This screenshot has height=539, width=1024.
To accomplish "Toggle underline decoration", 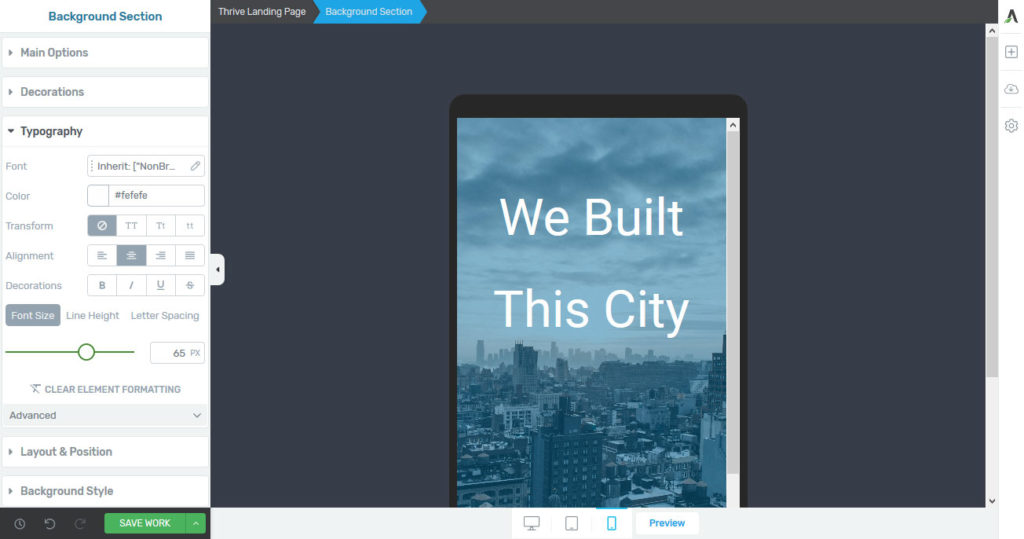I will tap(161, 286).
